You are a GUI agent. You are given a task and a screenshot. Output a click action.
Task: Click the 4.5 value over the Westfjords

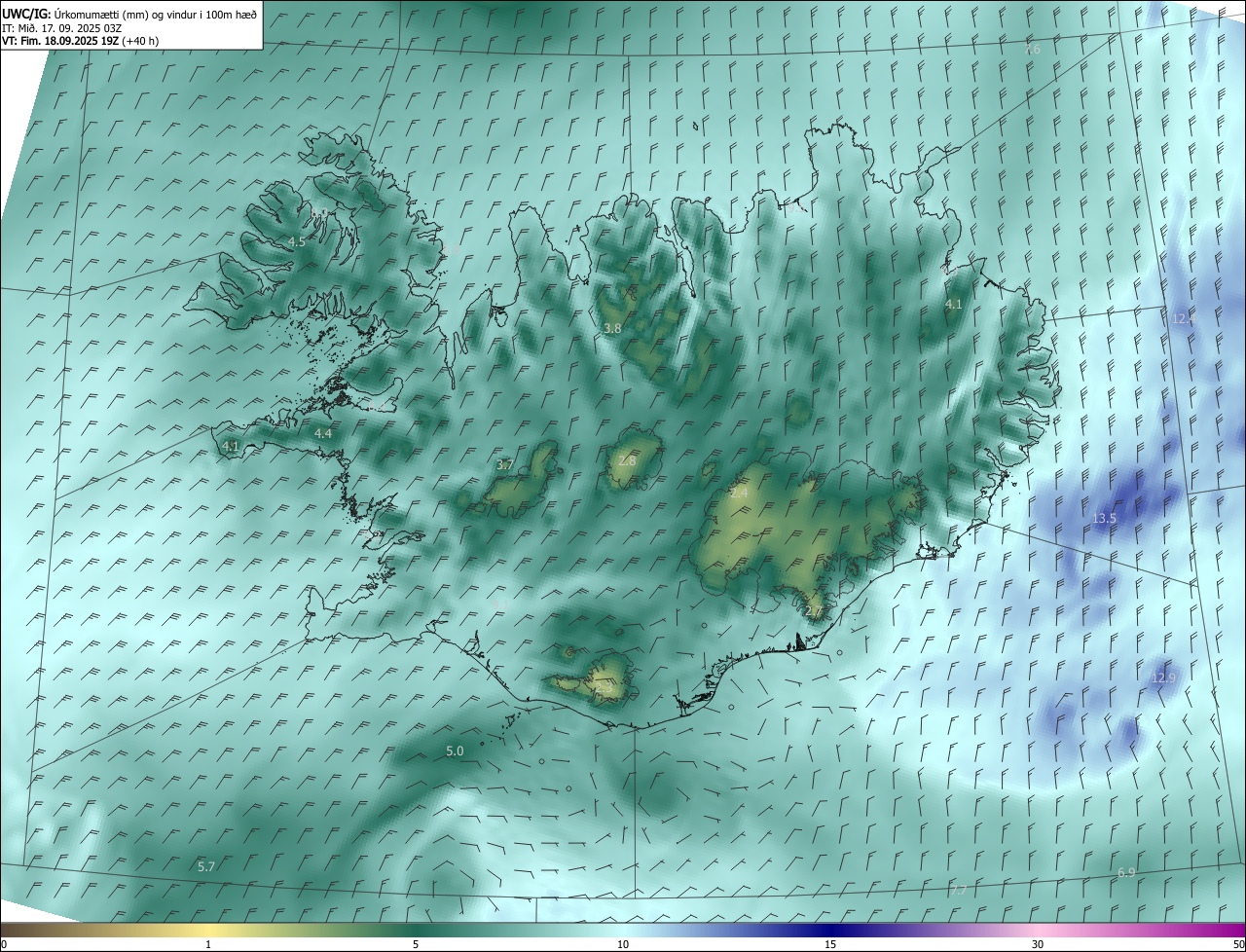point(297,242)
